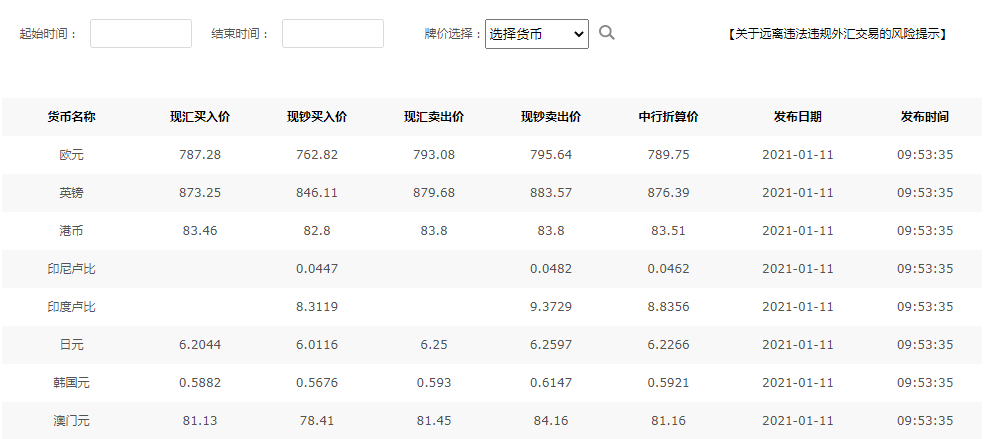Click the value 0.0482 in 印尼卢比 row
The image size is (997, 439).
[551, 268]
